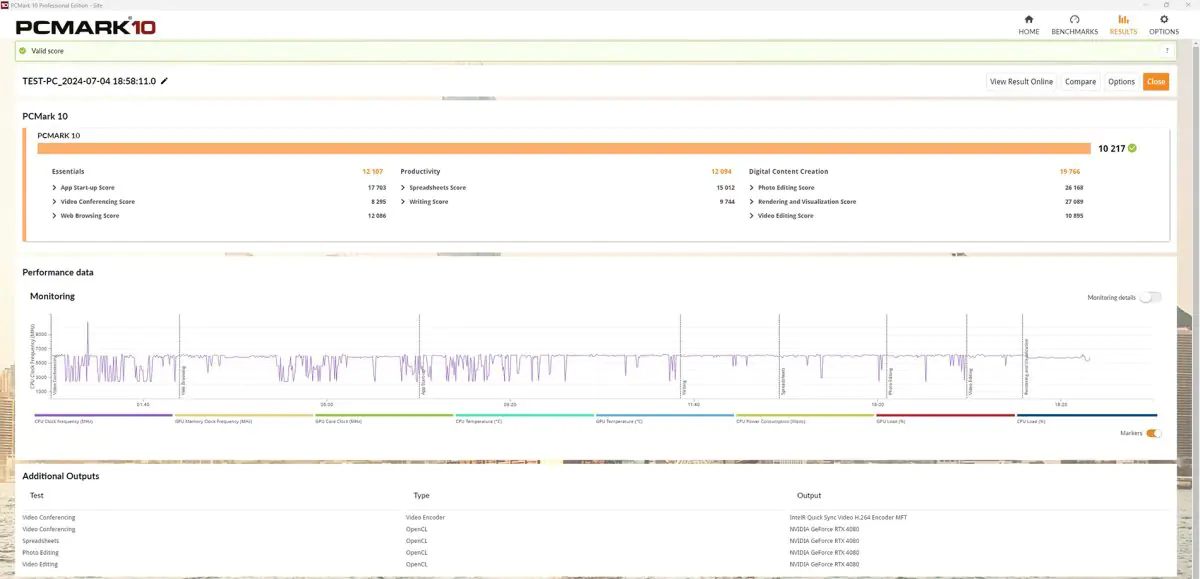Expand Video Editing Score row
1200x579 pixels.
coord(752,216)
